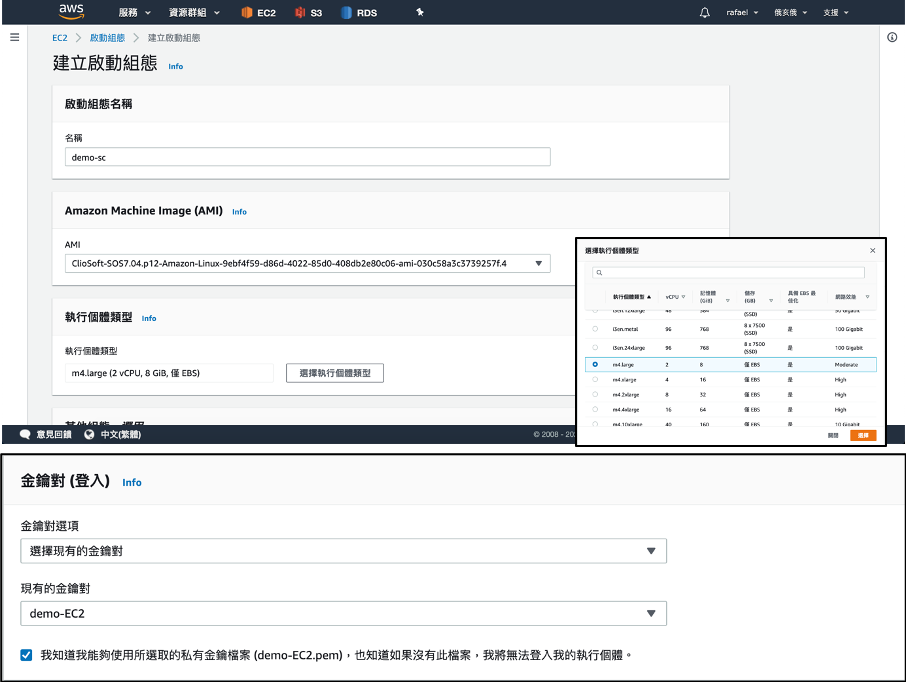The height and width of the screenshot is (682, 906).
Task: Click the 'm4.xlarge' row name
Action: point(625,380)
